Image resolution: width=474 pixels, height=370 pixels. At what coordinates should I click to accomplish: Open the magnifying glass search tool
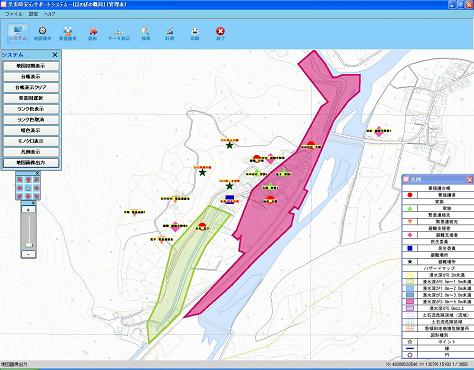(x=145, y=33)
